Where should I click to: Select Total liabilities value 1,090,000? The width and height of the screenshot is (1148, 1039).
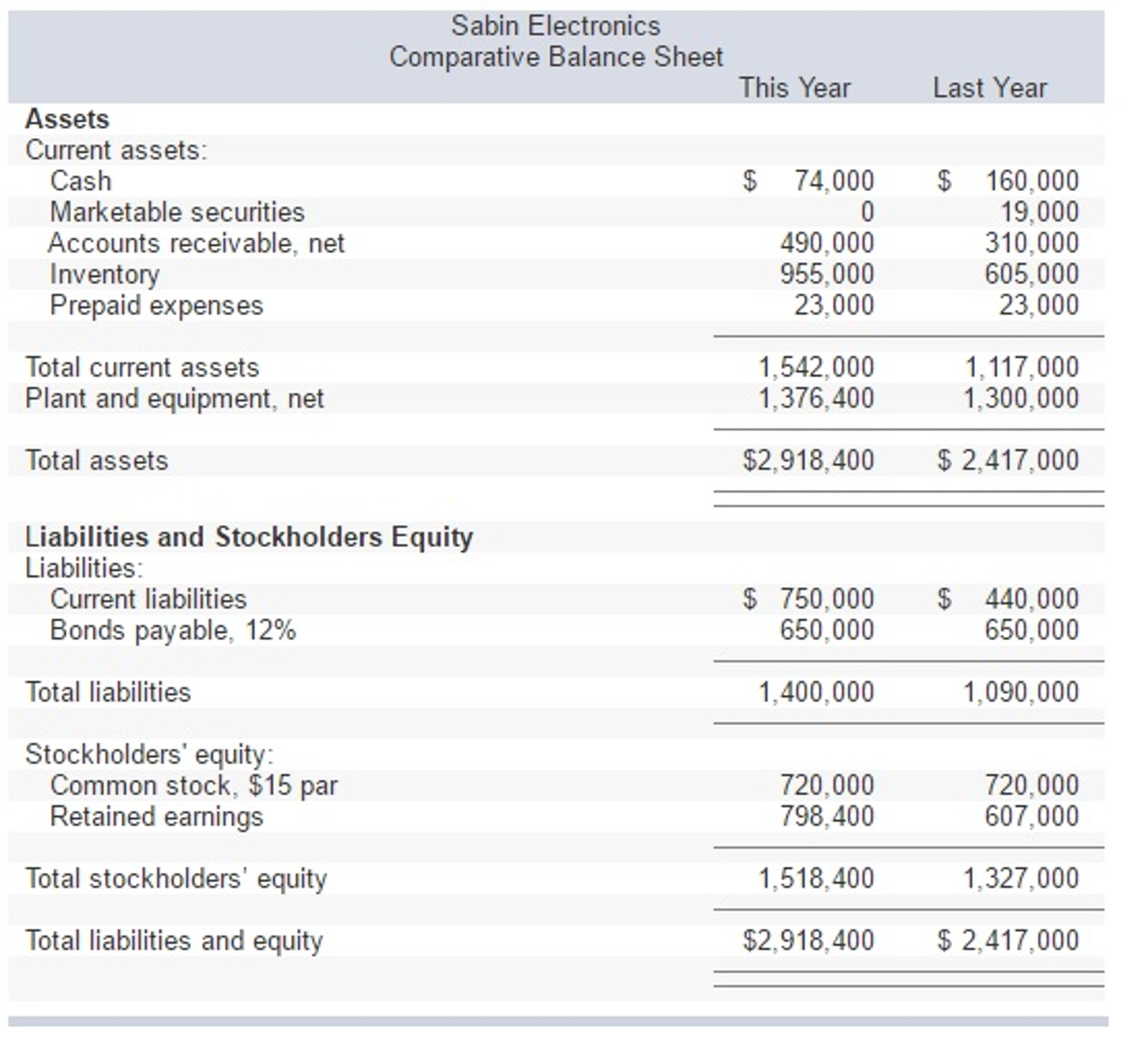tap(1022, 693)
